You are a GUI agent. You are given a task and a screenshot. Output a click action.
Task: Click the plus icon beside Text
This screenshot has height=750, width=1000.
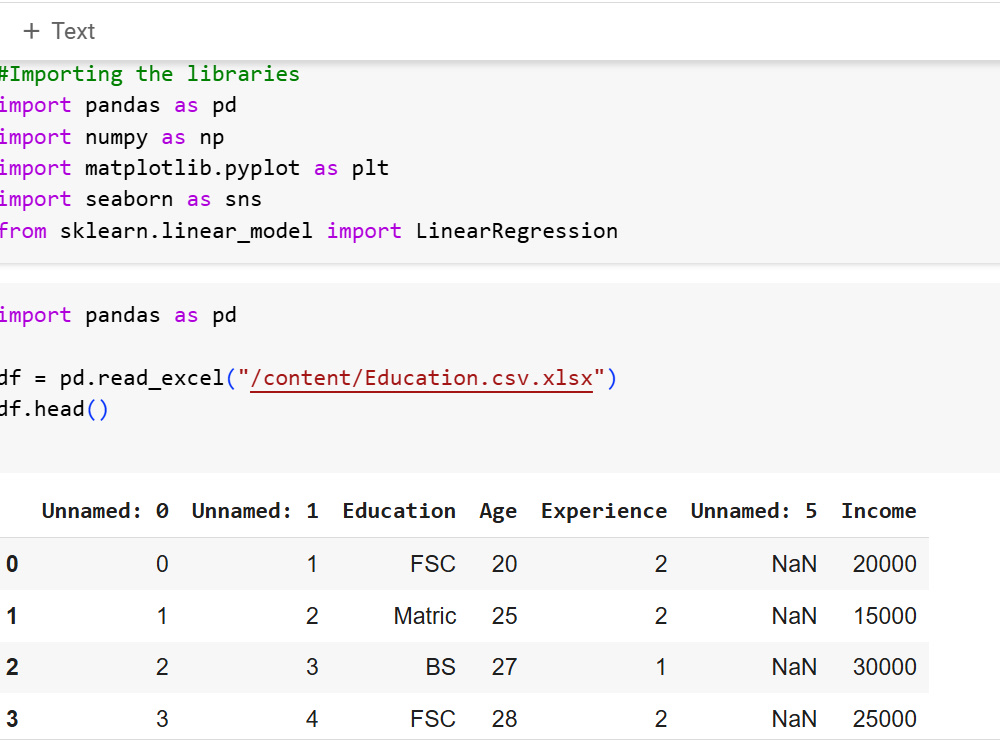pos(31,31)
